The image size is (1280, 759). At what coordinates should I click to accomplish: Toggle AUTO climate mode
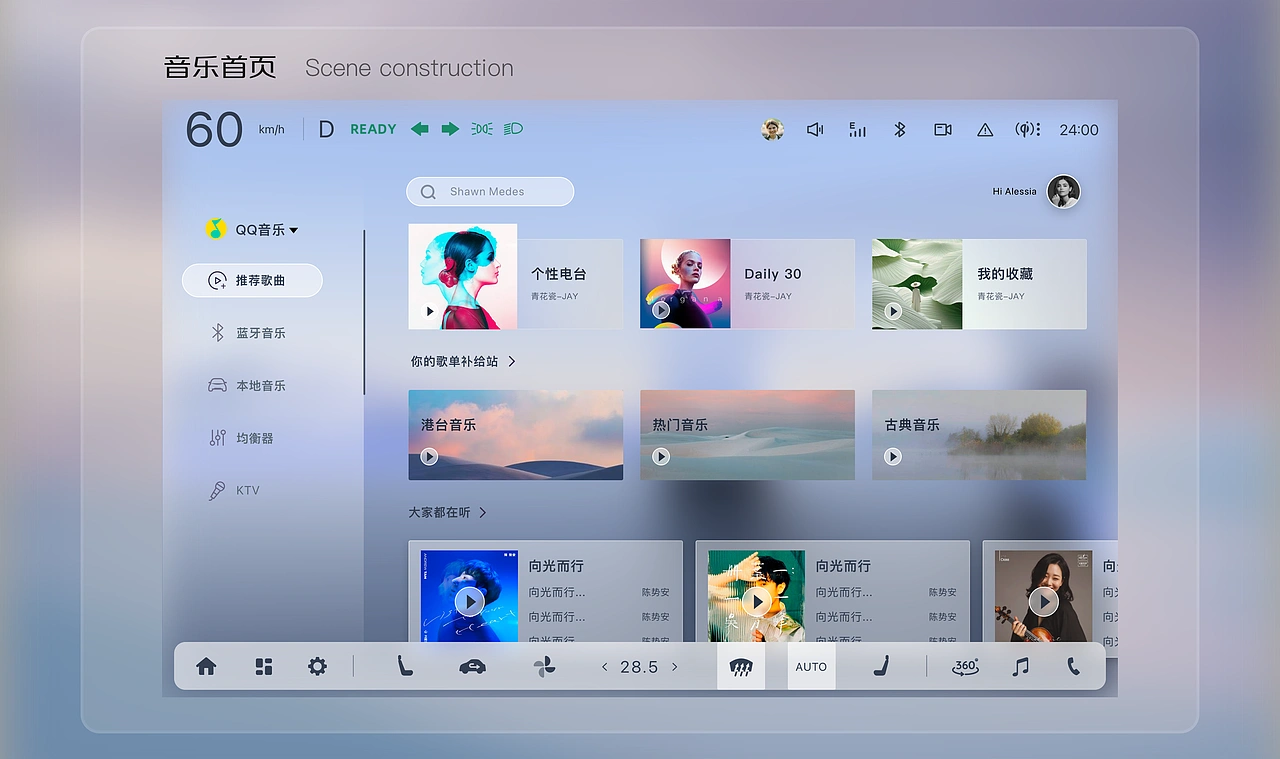point(811,667)
